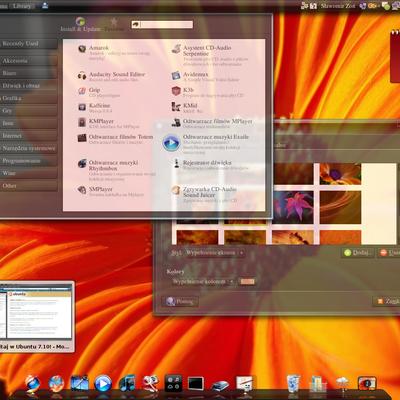
Task: Expand the Wypełnienie kolorem dropdown
Action: (x=203, y=282)
